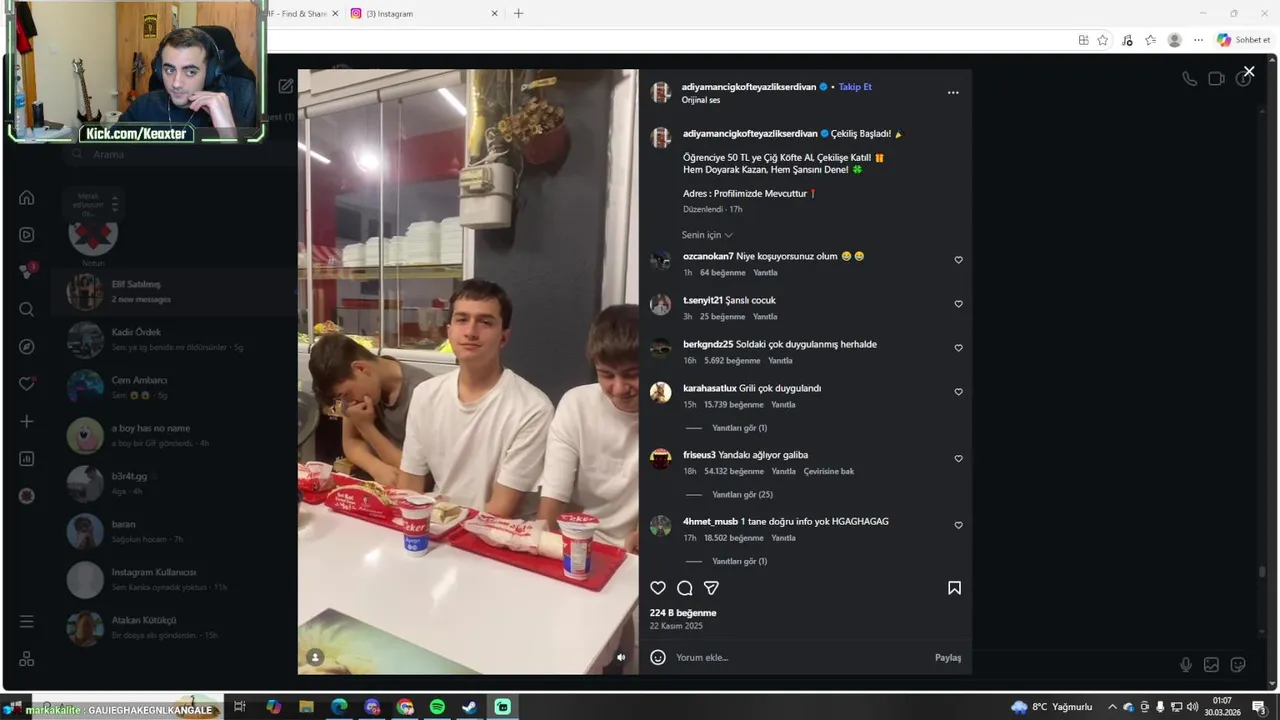Mute or unmute the video sound
The height and width of the screenshot is (720, 1280).
(x=621, y=657)
